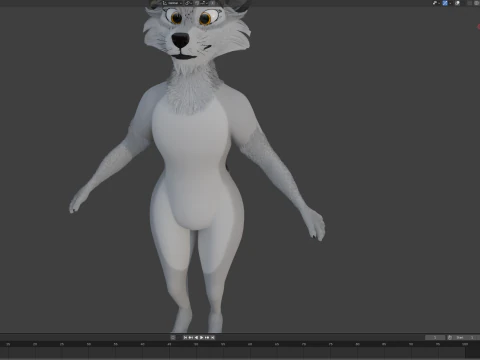Open the pivot point dropdown
Viewport: 480px width, 360px height.
click(x=189, y=3)
